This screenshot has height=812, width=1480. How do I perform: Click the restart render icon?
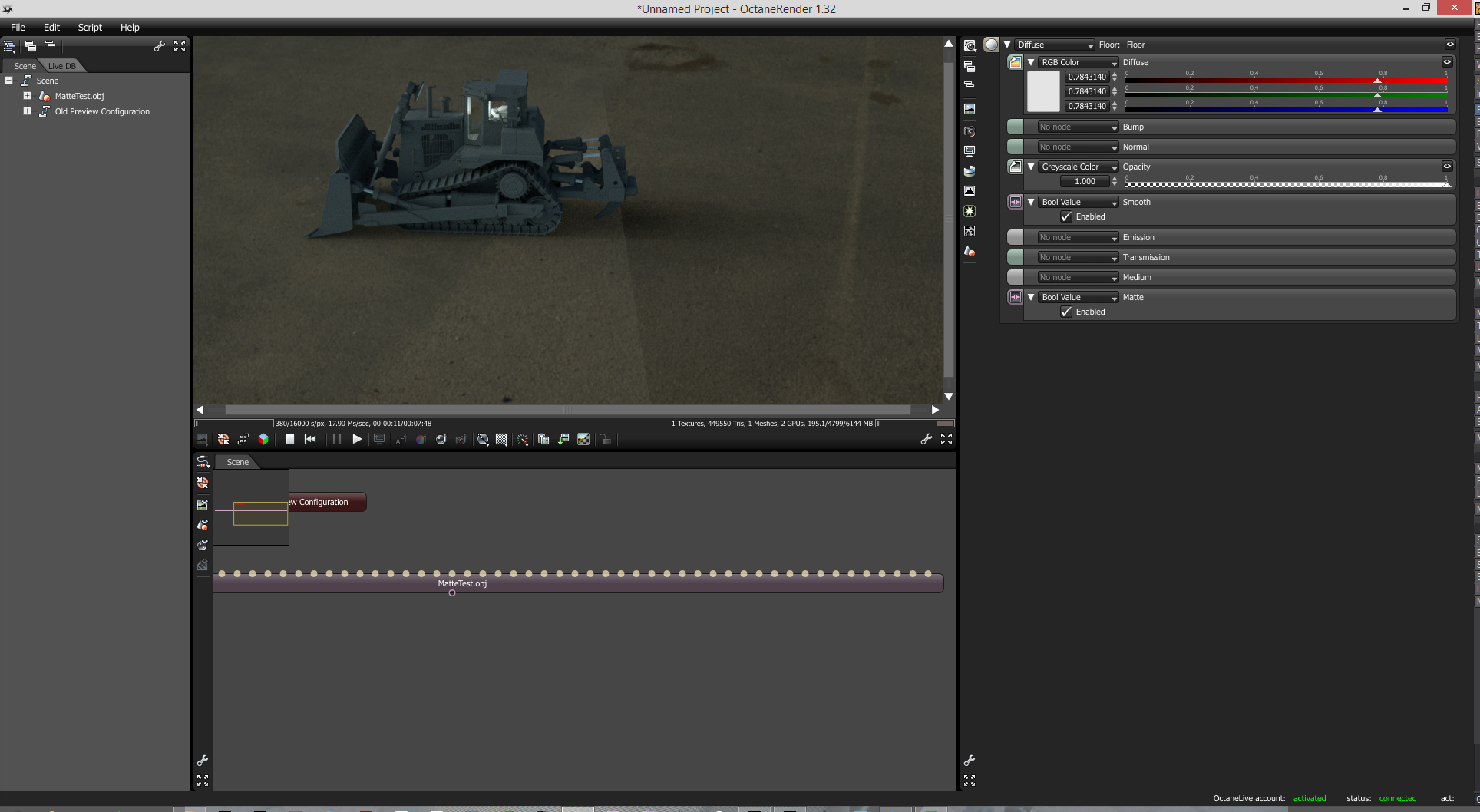310,439
